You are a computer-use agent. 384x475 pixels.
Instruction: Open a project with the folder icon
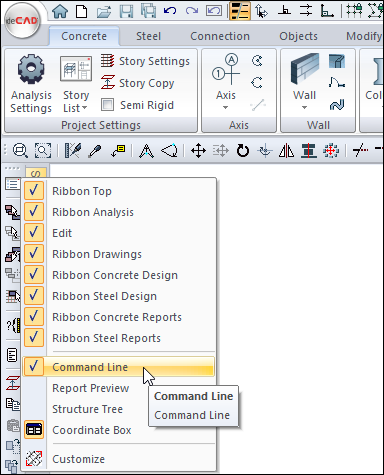(x=104, y=12)
